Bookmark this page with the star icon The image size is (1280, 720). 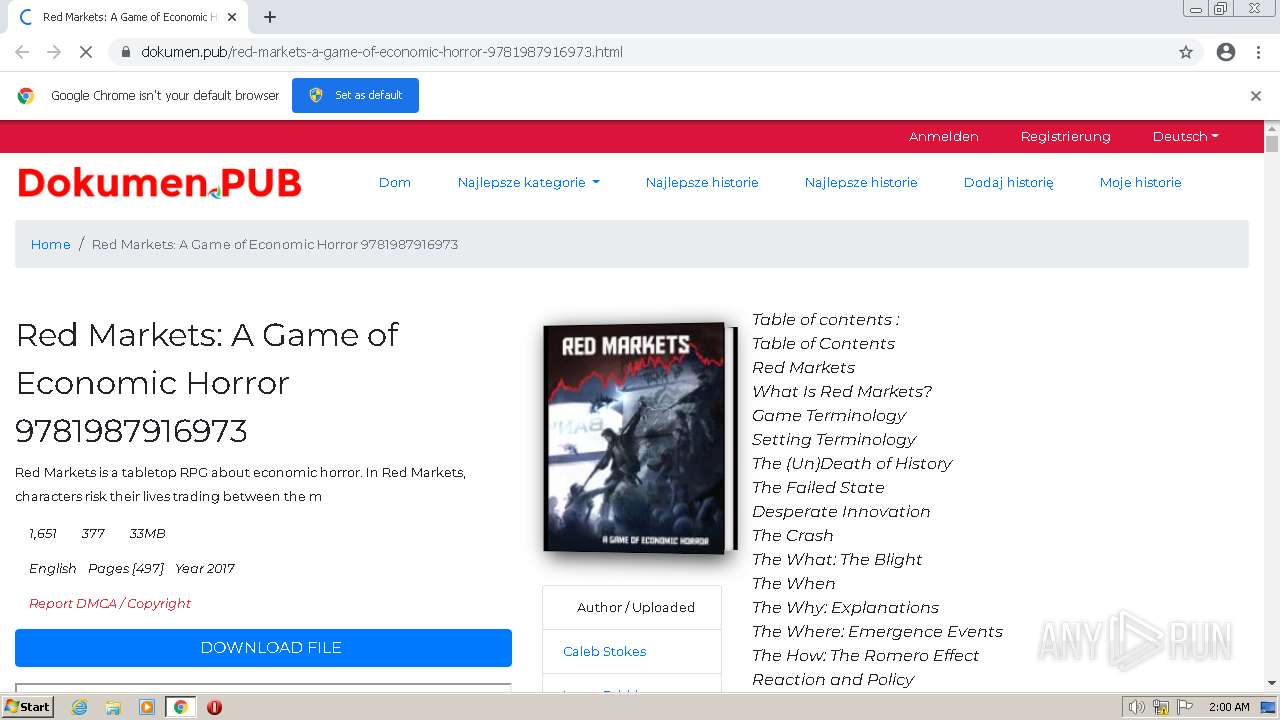click(x=1186, y=52)
